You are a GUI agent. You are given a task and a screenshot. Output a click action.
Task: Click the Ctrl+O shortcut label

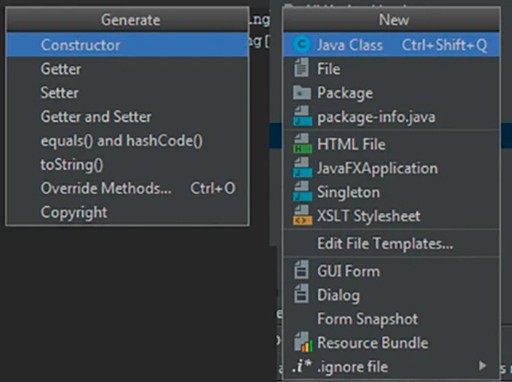pos(213,188)
